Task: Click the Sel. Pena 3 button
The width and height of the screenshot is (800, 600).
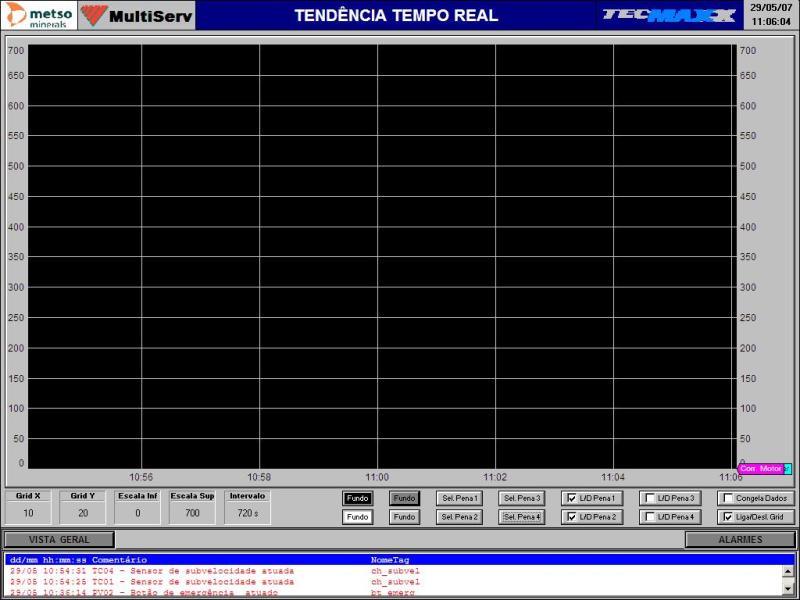Action: point(521,498)
